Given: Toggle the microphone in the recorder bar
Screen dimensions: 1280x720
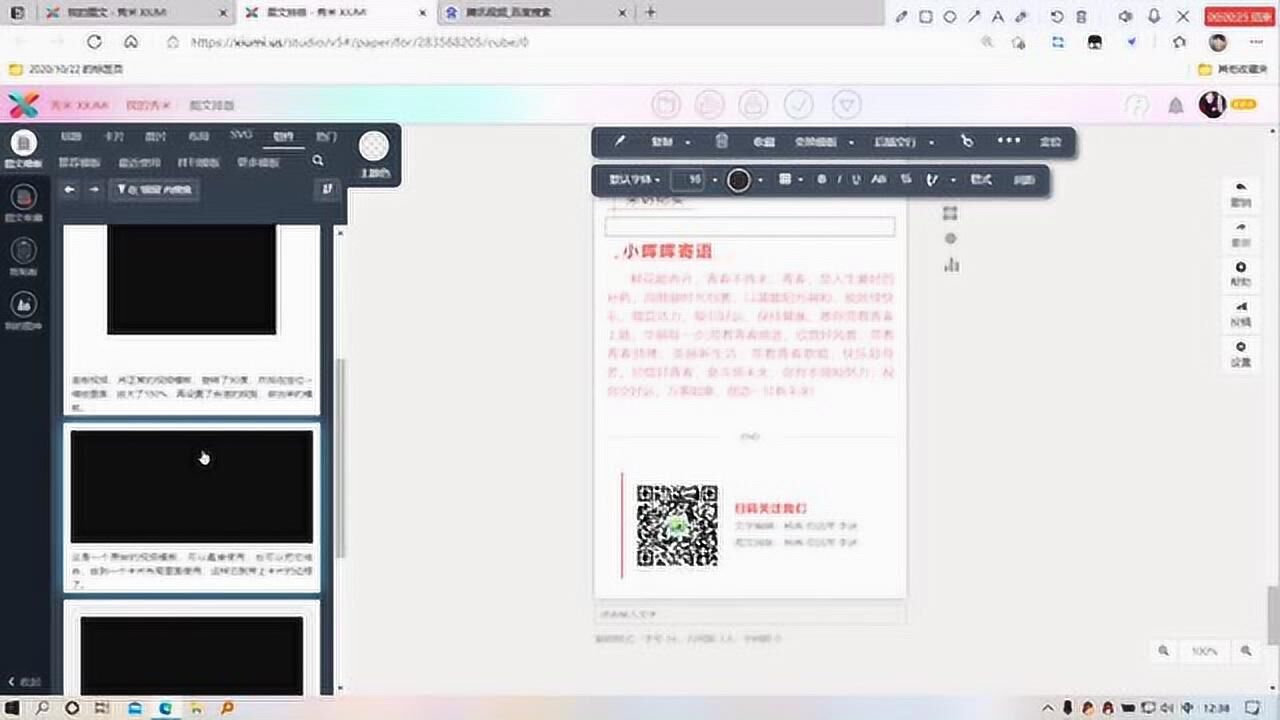Looking at the screenshot, I should (1154, 16).
